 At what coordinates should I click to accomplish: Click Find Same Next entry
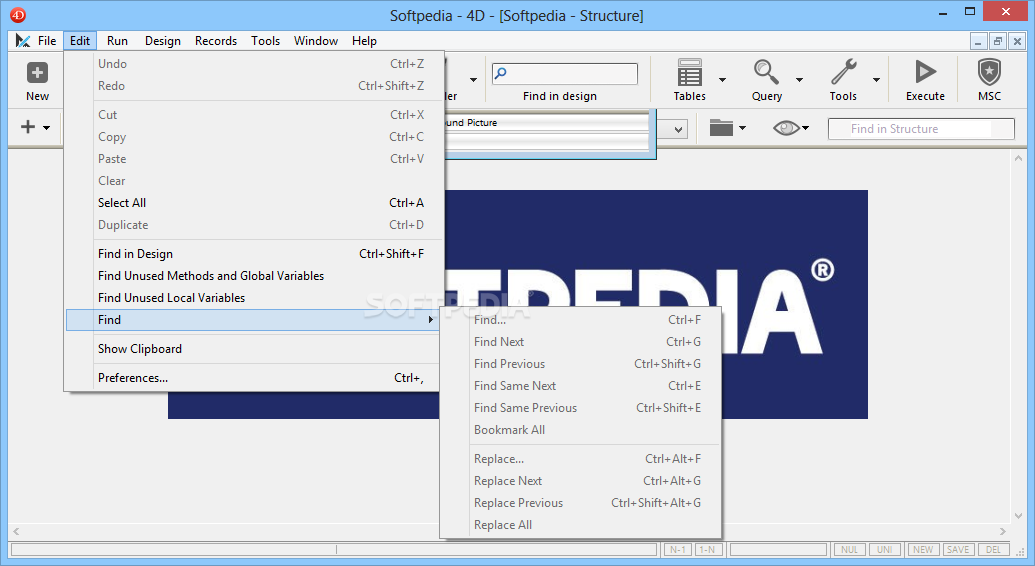581,386
